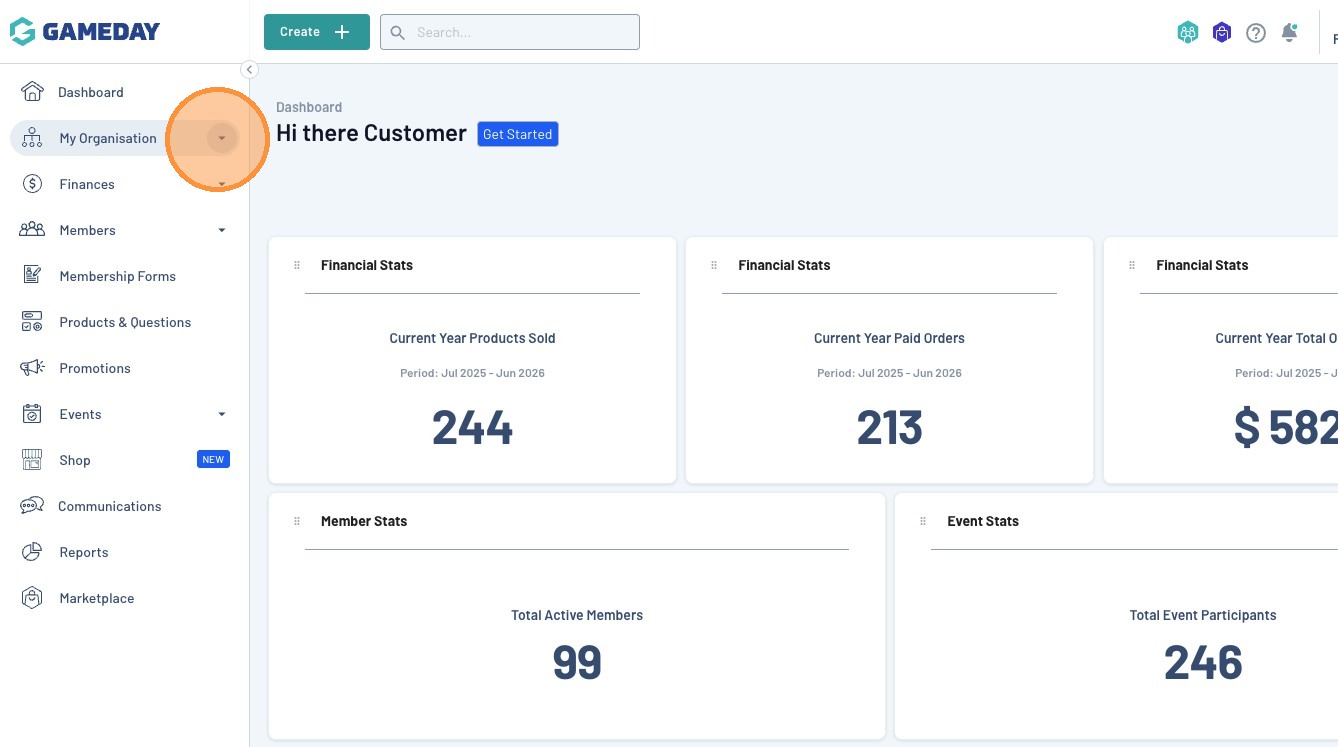Click the Marketplace shopping bag sidebar icon
The width and height of the screenshot is (1338, 747).
(32, 598)
